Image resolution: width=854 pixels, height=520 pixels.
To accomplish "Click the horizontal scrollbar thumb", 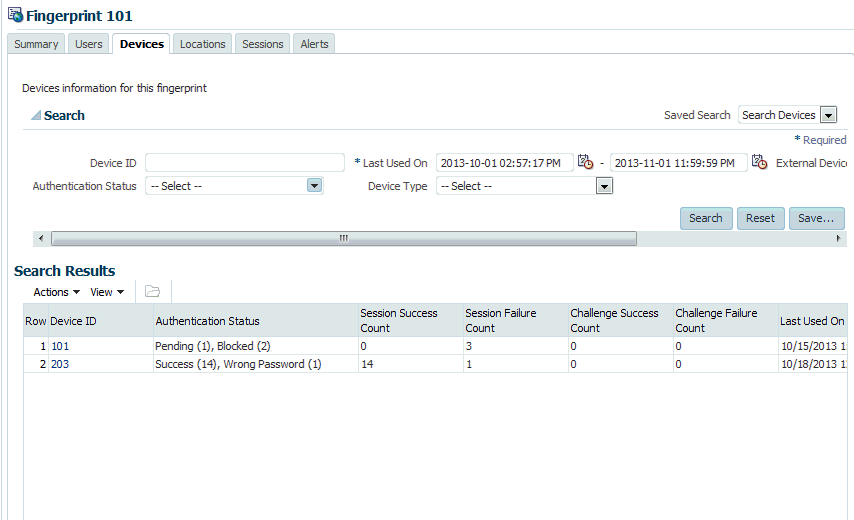I will 344,238.
